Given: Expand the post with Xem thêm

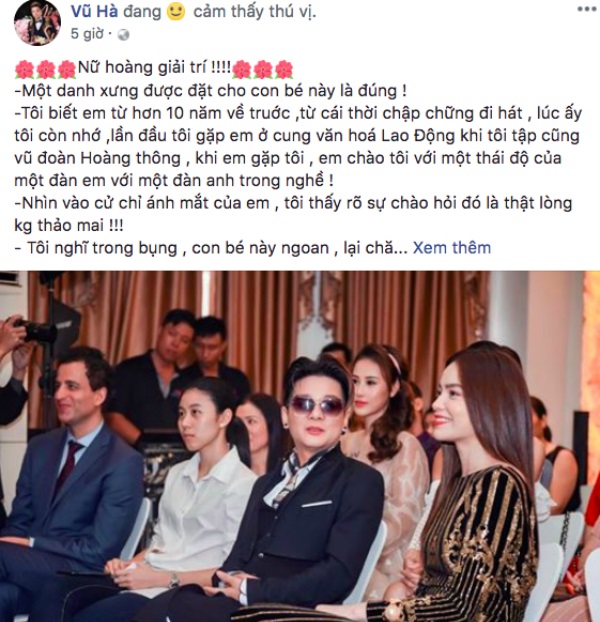Looking at the screenshot, I should click(x=452, y=248).
